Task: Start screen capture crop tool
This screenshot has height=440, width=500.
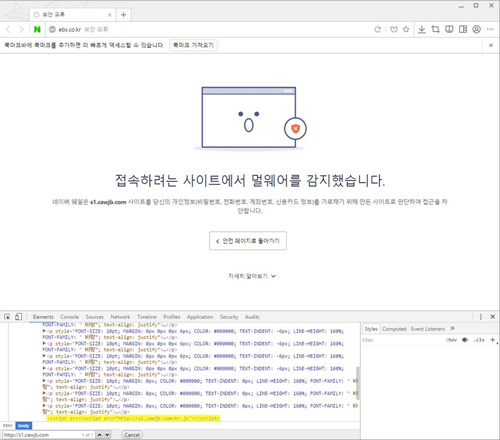Action: click(435, 29)
